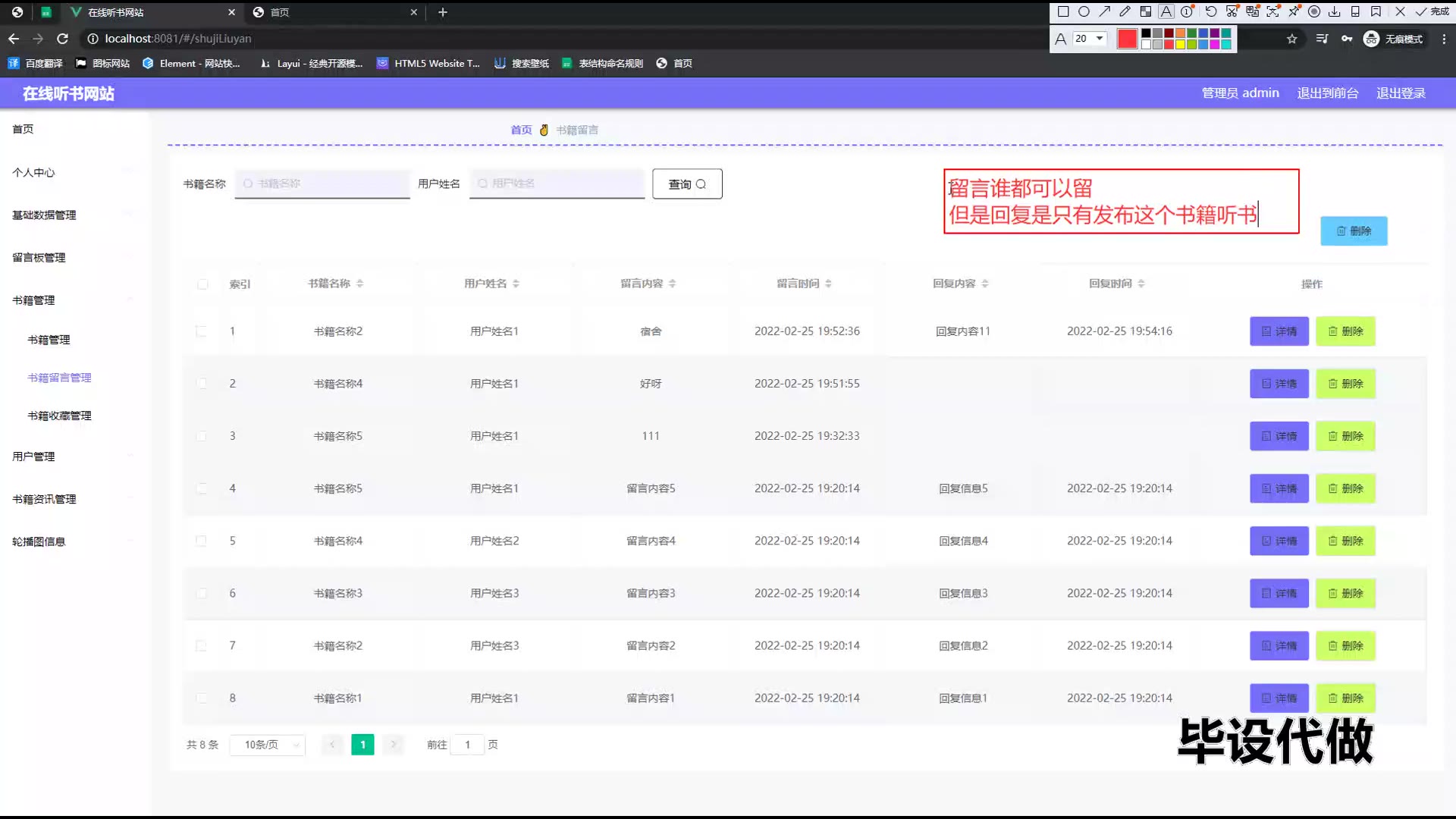
Task: Open the screenshot translate tool
Action: click(1252, 11)
